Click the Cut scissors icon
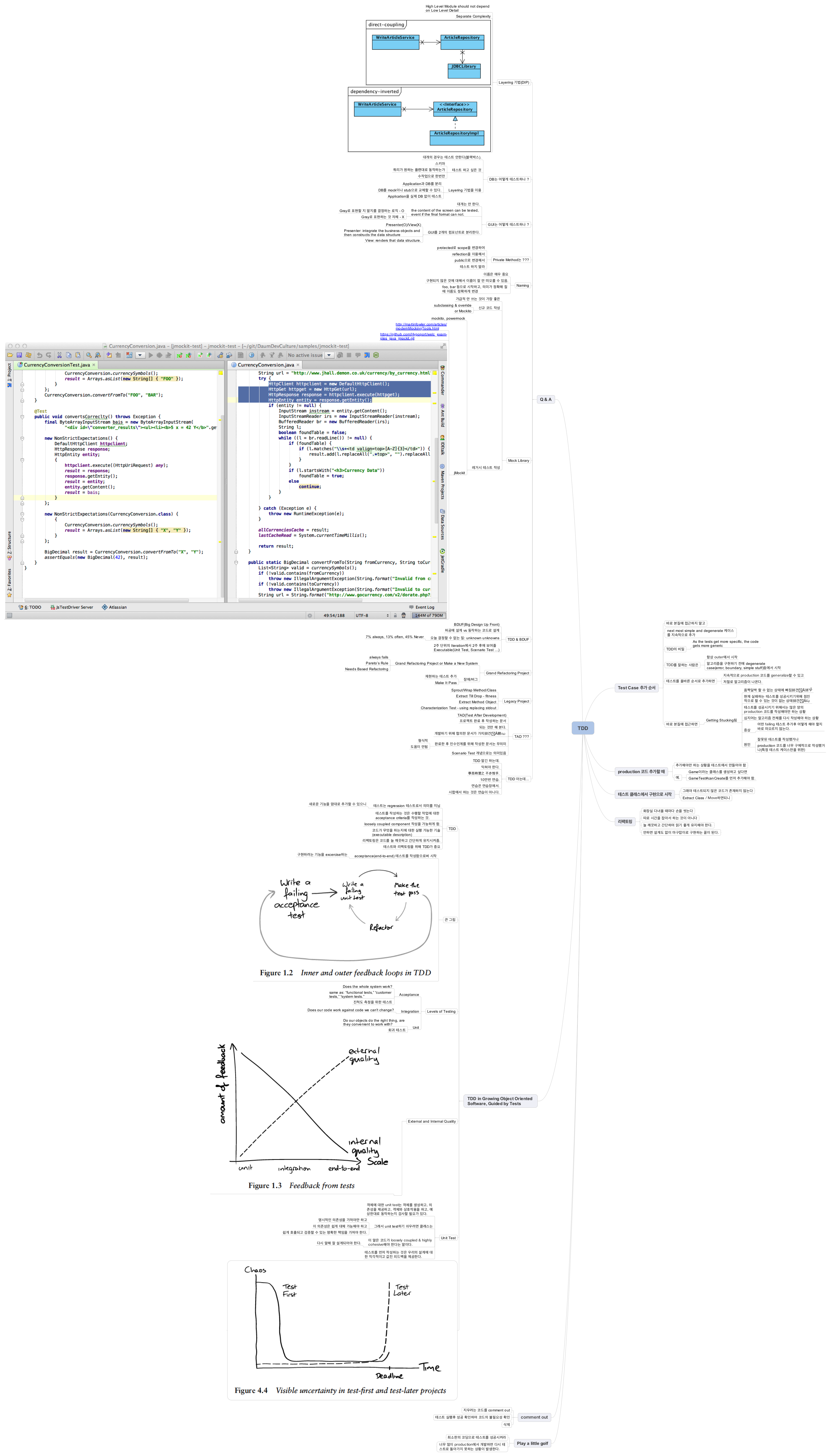830x1456 pixels. pyautogui.click(x=59, y=355)
